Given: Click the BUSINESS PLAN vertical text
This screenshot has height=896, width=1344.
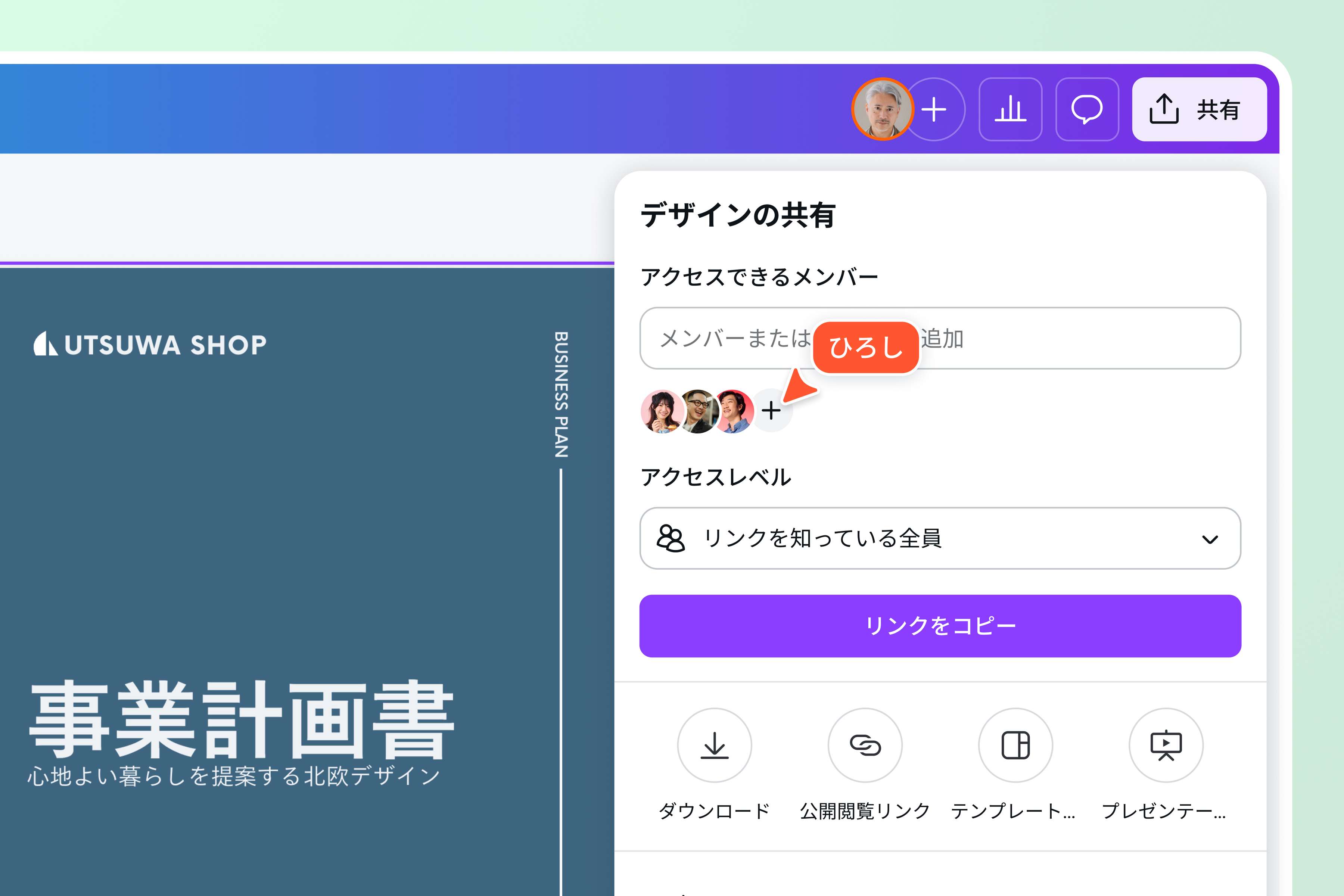Looking at the screenshot, I should pos(561,394).
